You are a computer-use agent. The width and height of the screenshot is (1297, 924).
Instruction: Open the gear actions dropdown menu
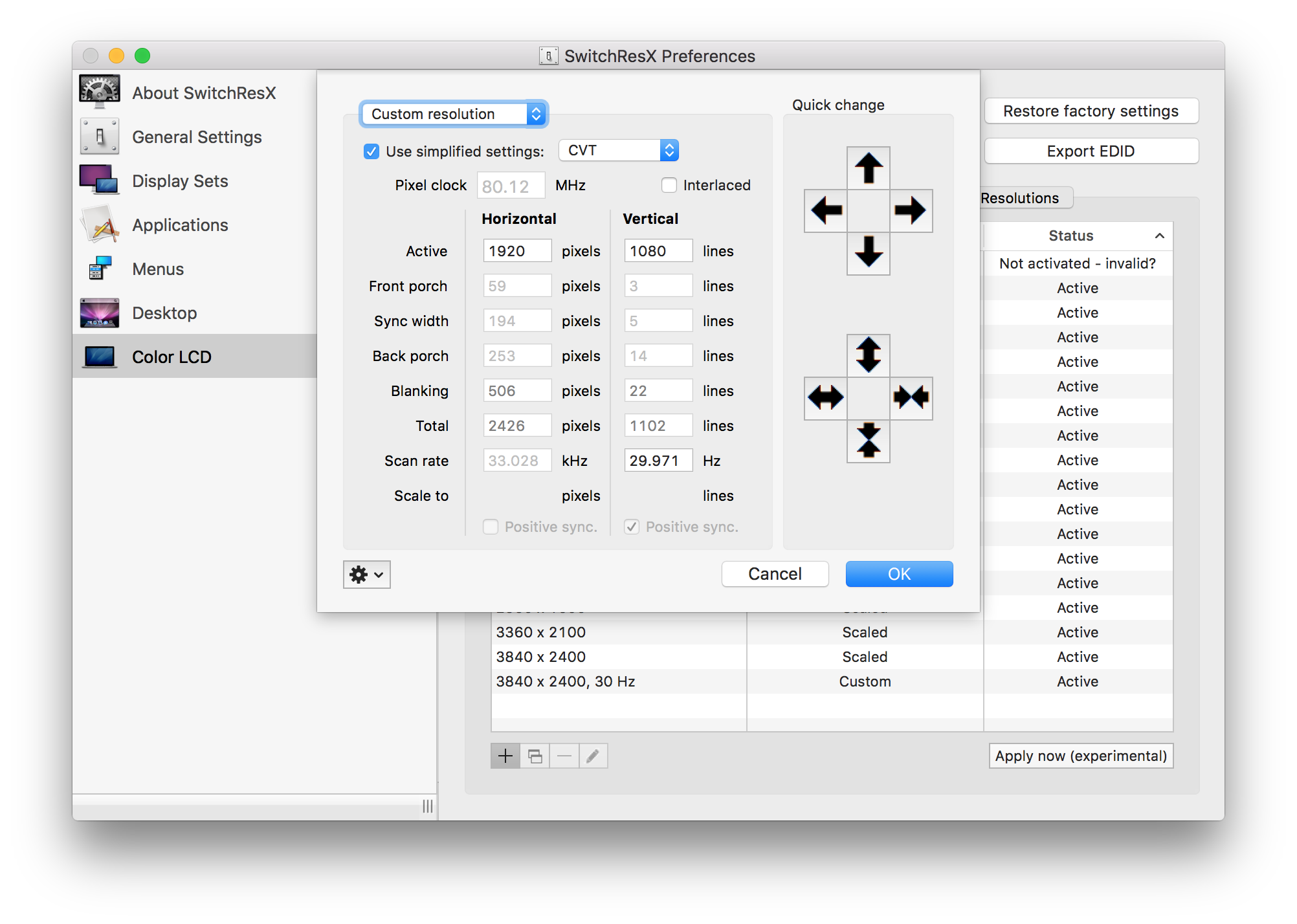pos(366,575)
